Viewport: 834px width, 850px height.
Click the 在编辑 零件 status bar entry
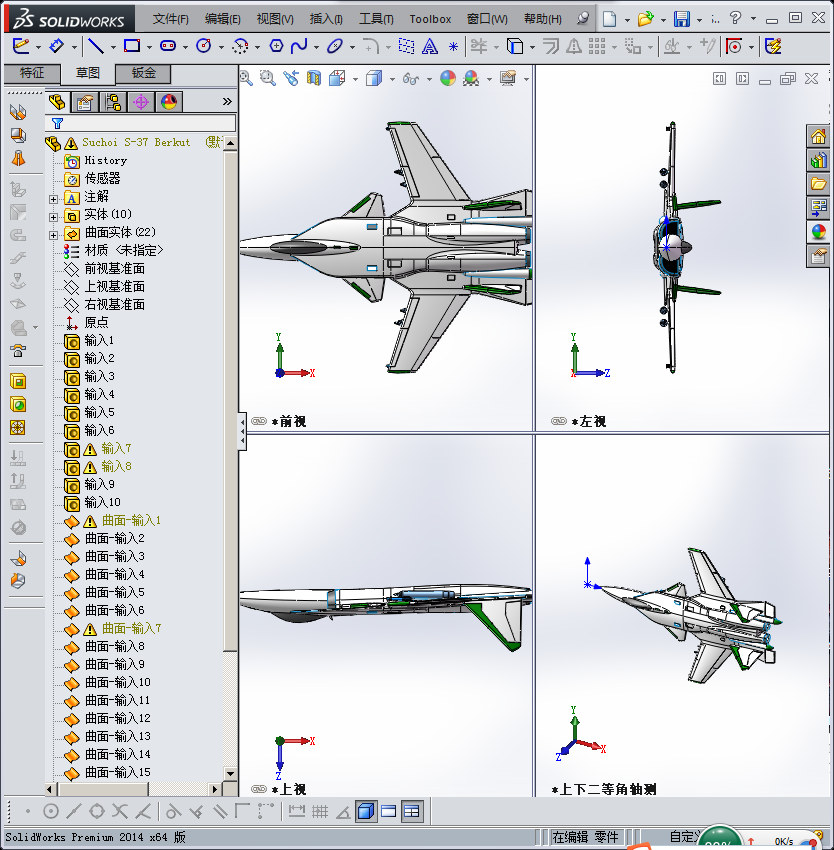tap(585, 837)
